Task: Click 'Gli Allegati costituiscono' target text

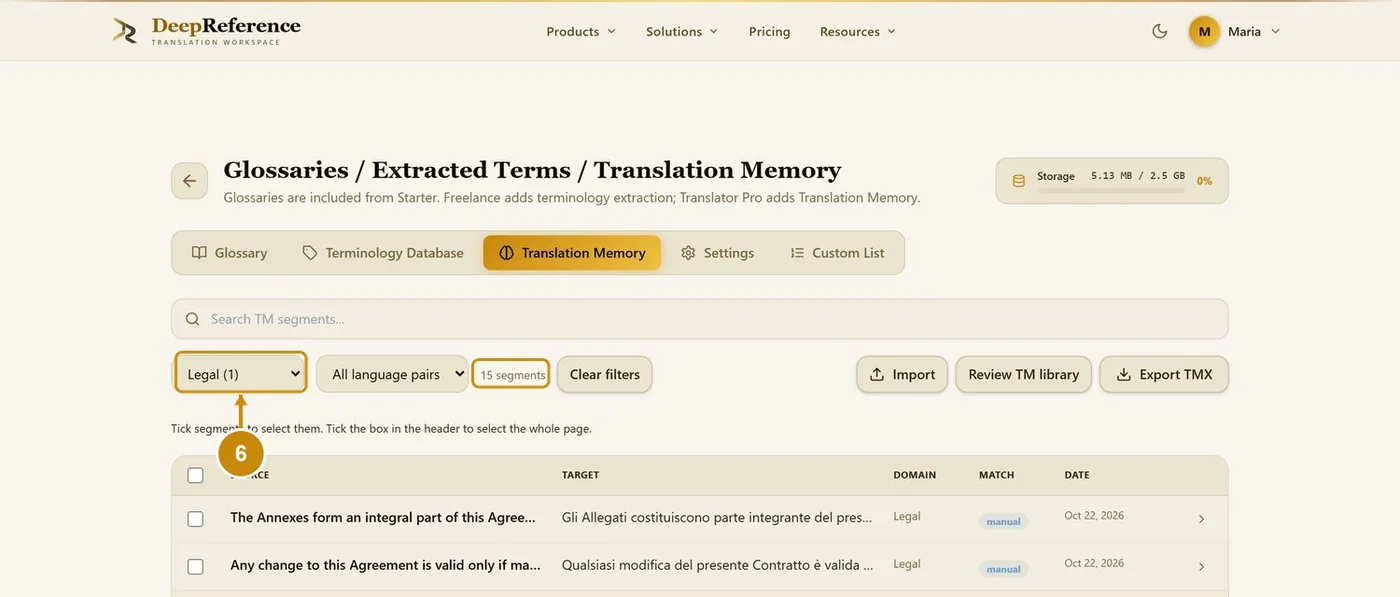Action: pos(717,517)
